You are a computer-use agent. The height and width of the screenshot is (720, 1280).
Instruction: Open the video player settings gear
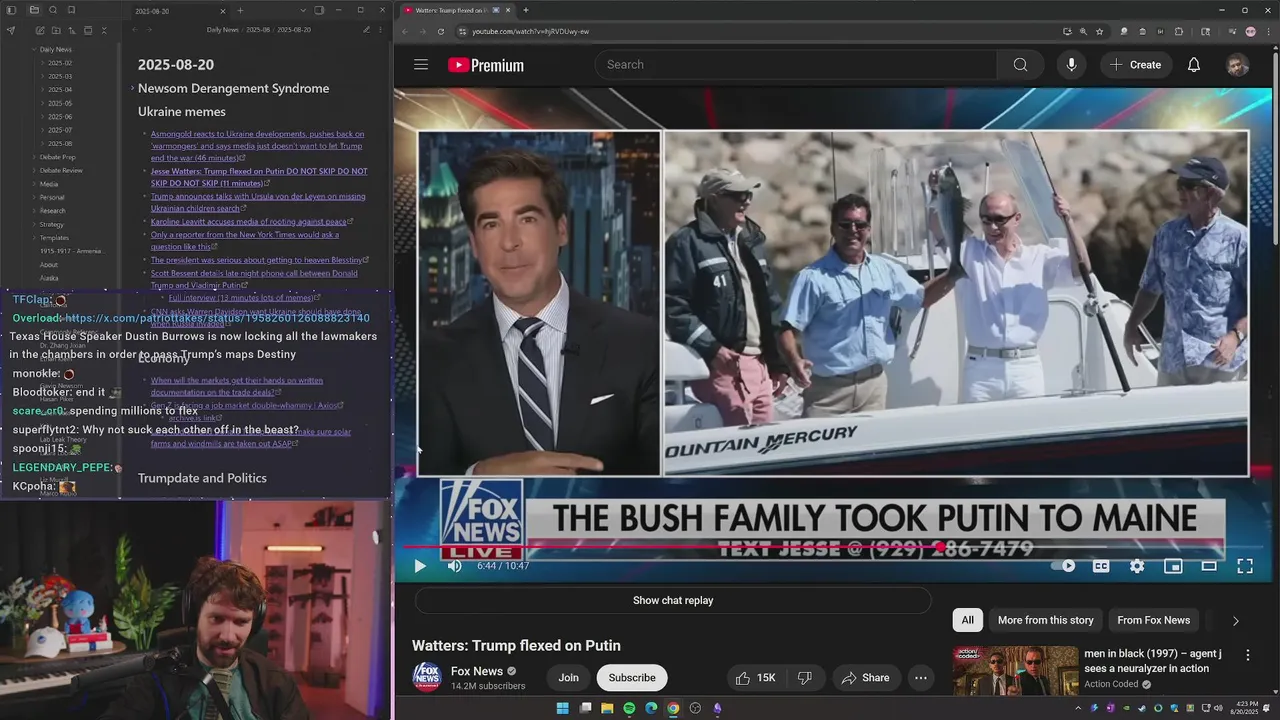tap(1137, 566)
